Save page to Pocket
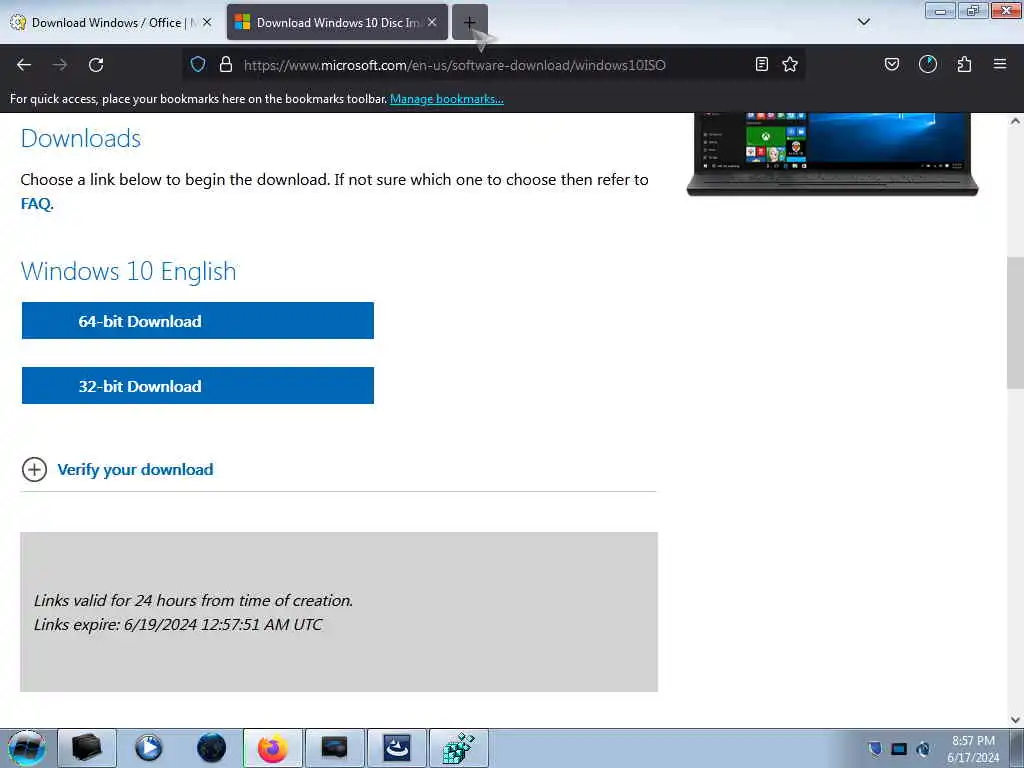 (x=892, y=64)
